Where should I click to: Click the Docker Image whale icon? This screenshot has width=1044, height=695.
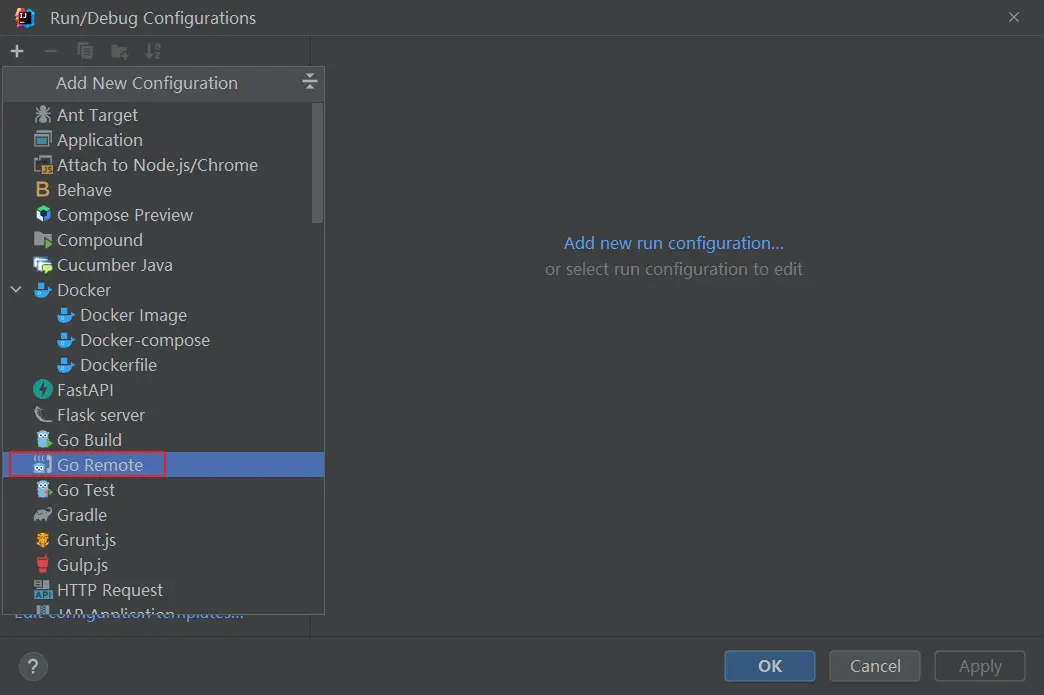pos(65,315)
